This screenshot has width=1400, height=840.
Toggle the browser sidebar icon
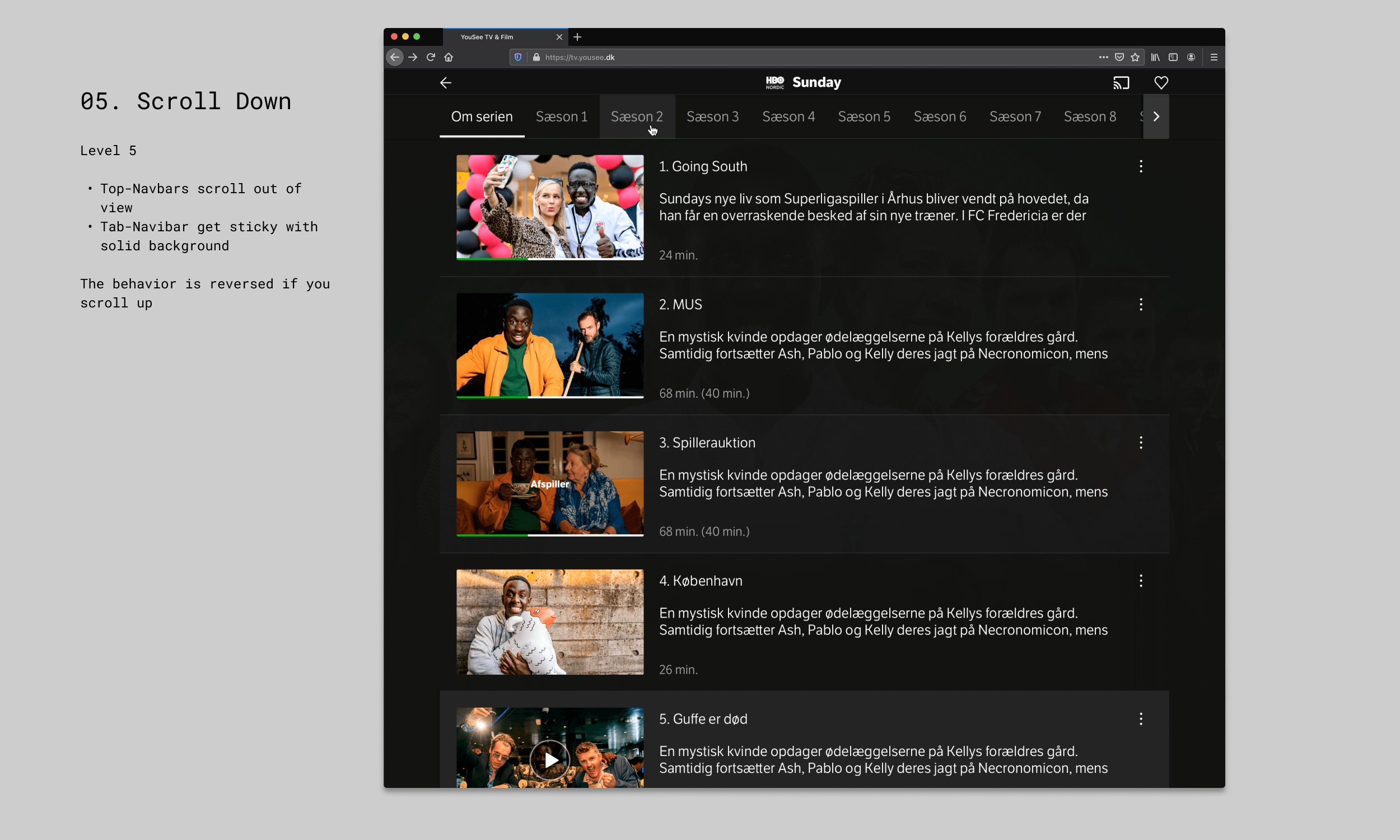1173,57
